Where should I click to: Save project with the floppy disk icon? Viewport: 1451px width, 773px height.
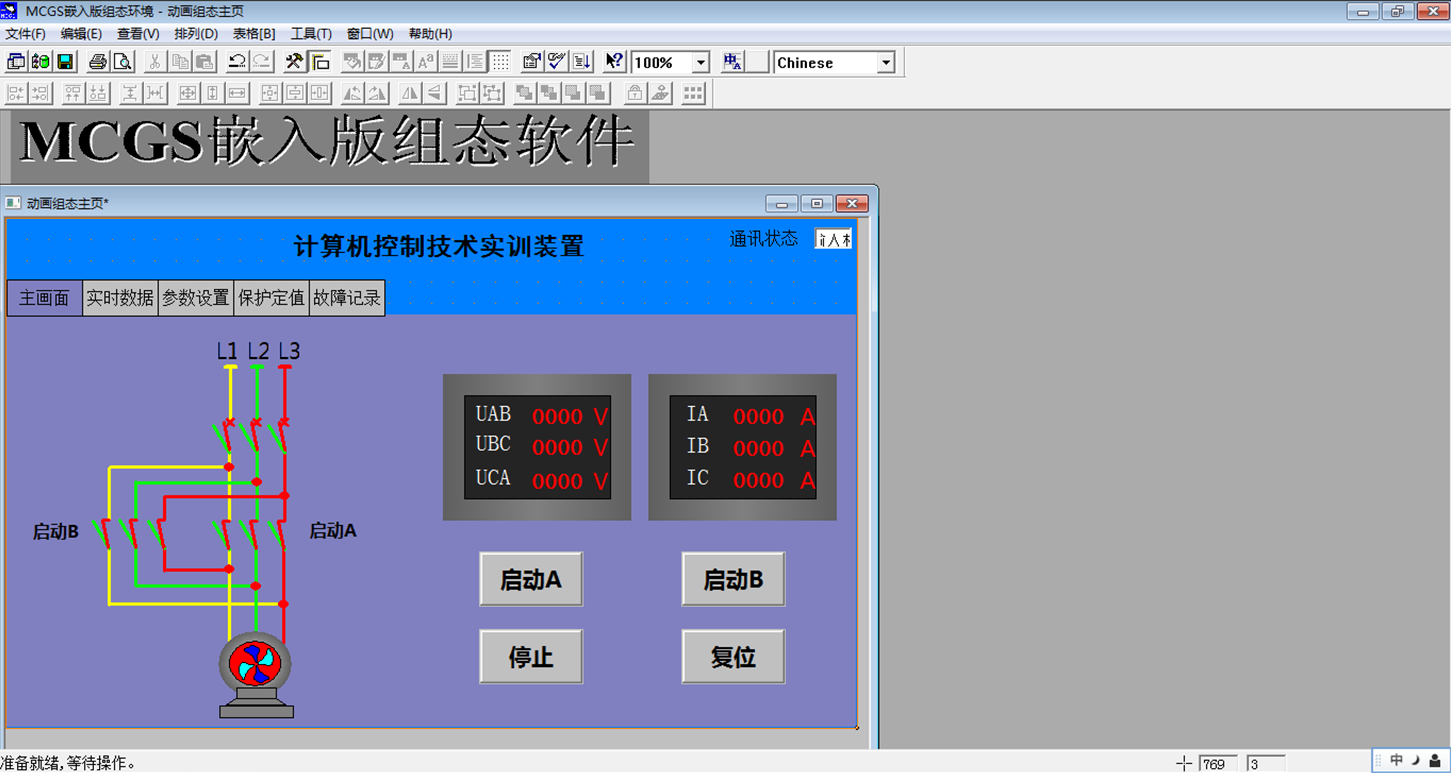pyautogui.click(x=64, y=62)
